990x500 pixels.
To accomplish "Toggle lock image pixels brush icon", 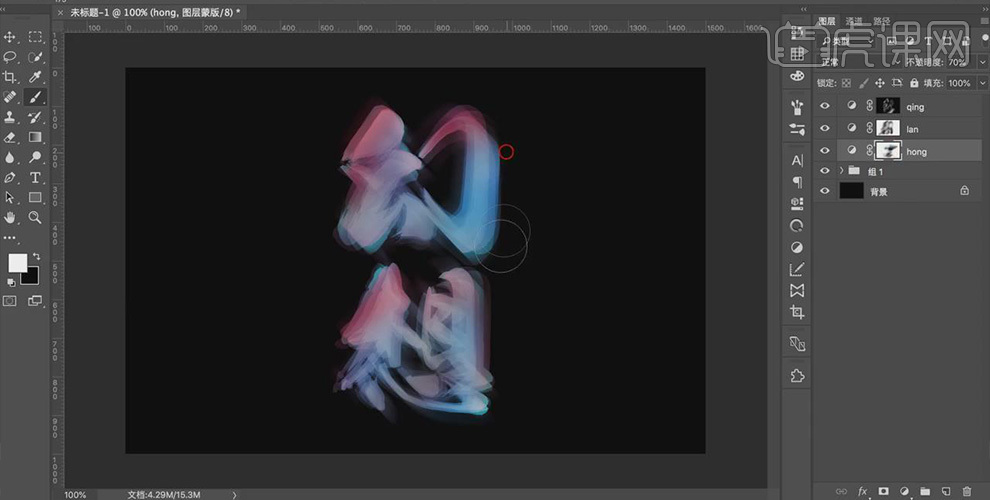I will (863, 83).
